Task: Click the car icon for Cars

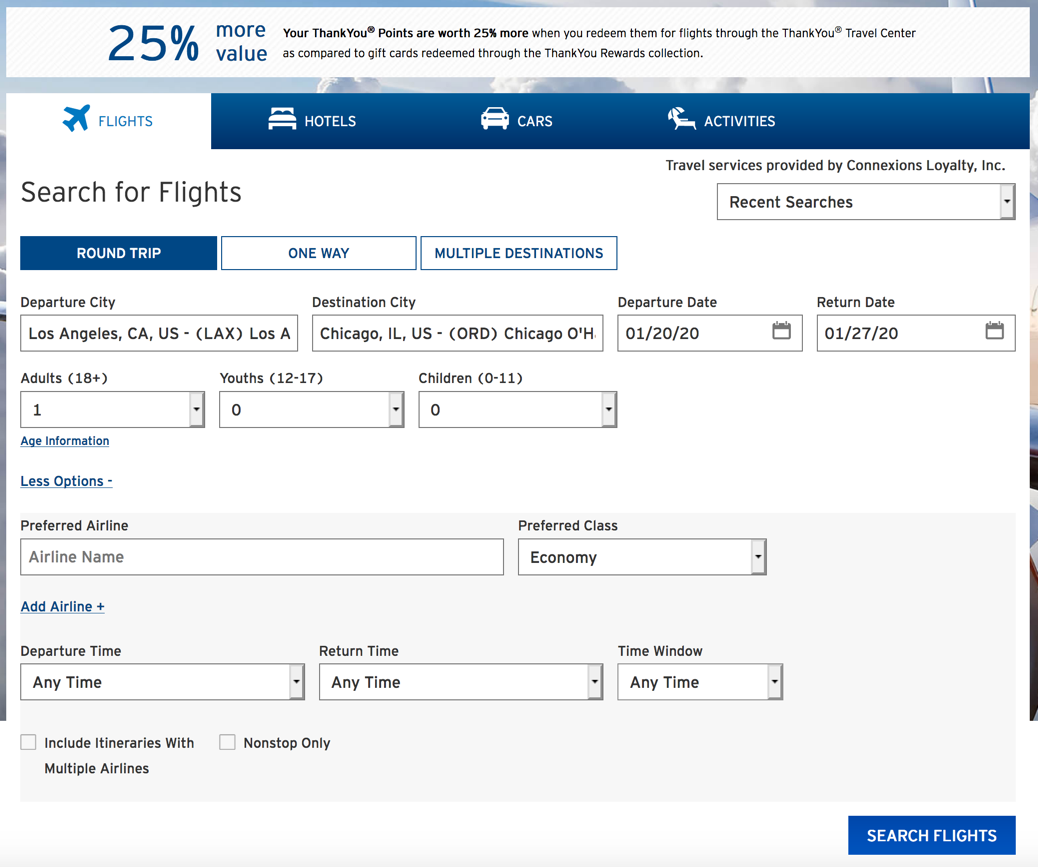Action: coord(495,118)
